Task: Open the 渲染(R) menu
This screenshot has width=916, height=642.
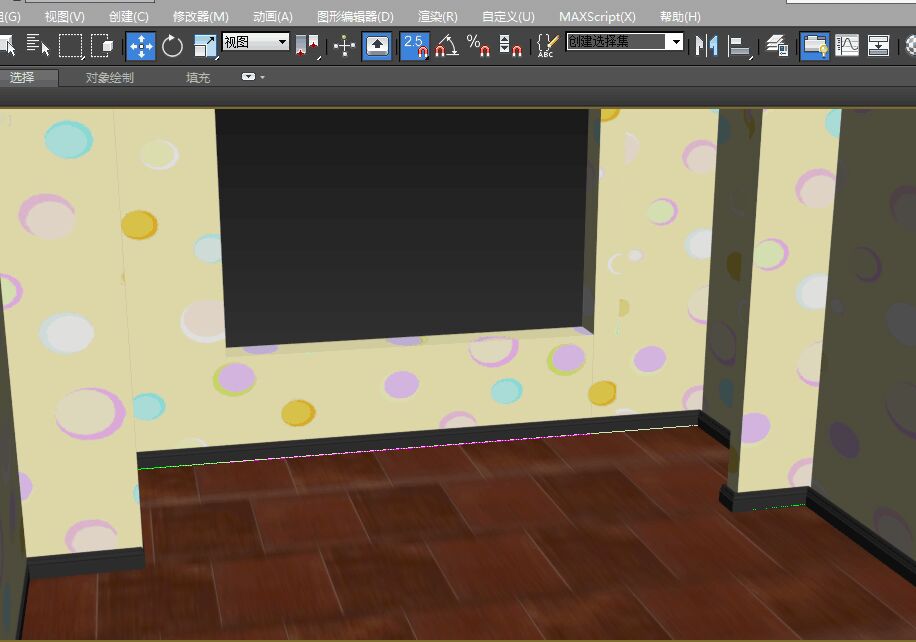Action: click(x=437, y=17)
